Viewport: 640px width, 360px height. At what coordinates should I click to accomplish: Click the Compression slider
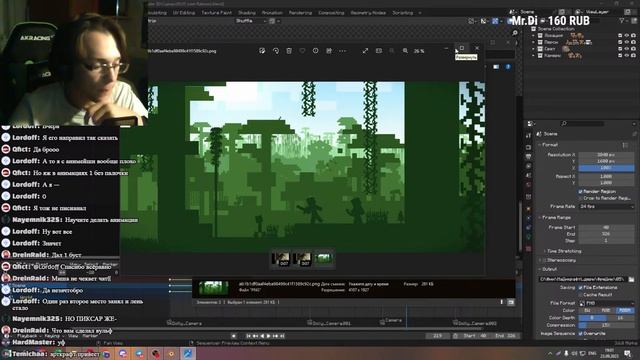click(x=607, y=325)
